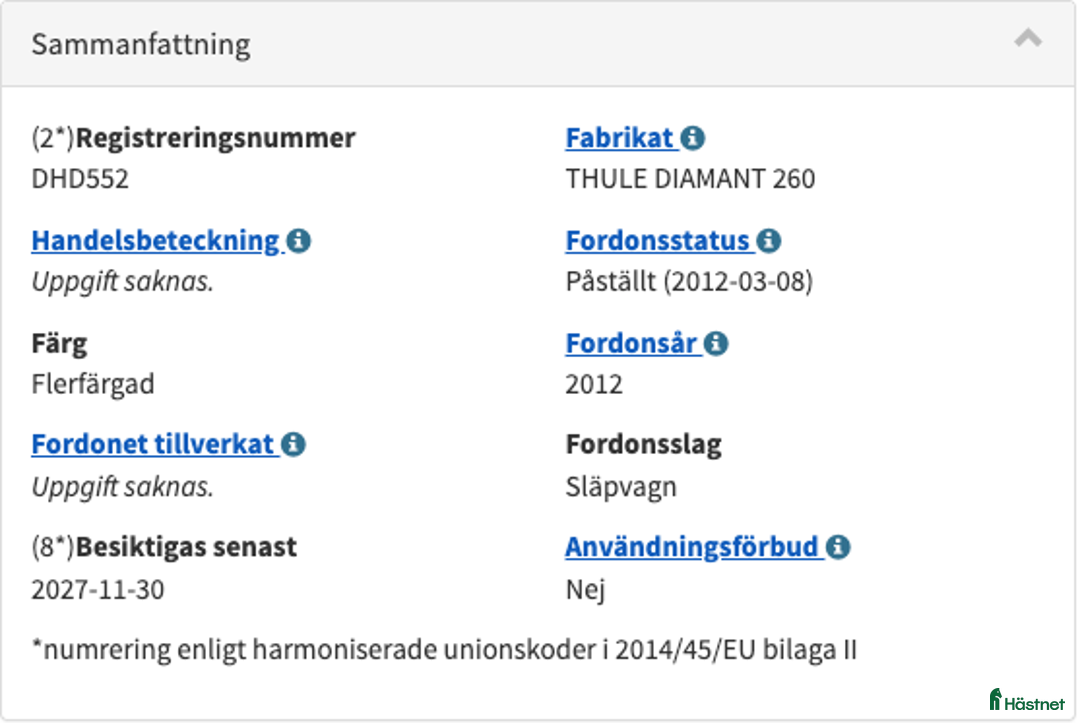
Task: Click the info icon beside Fordonsår
Action: pos(716,344)
